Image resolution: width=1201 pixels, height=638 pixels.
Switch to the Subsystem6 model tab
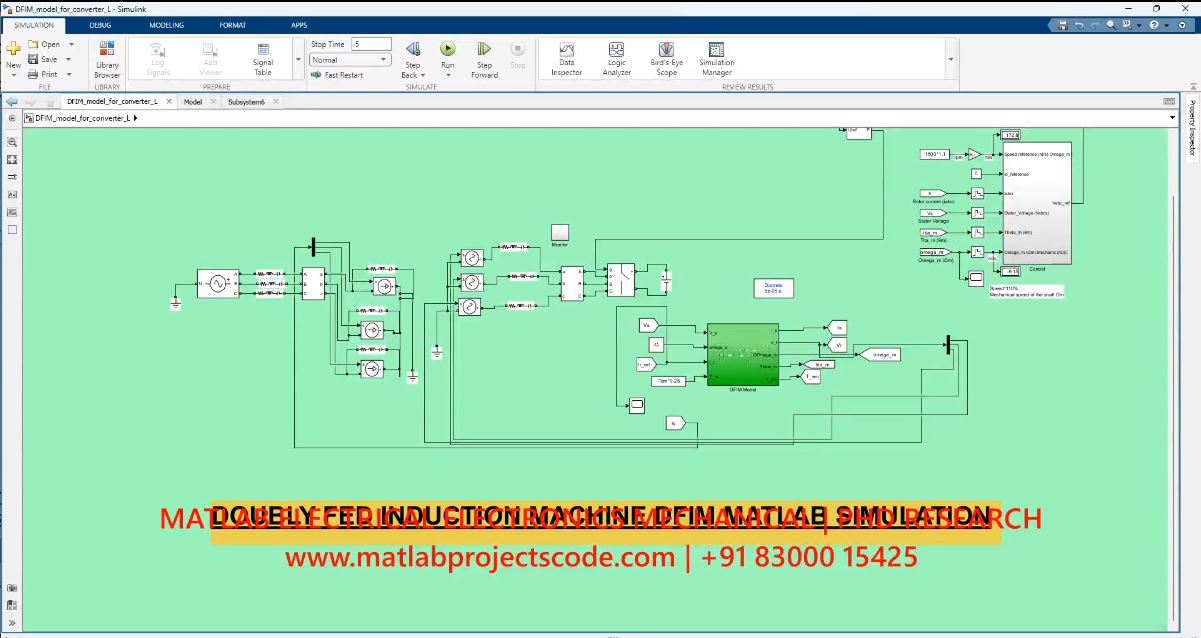(x=246, y=102)
